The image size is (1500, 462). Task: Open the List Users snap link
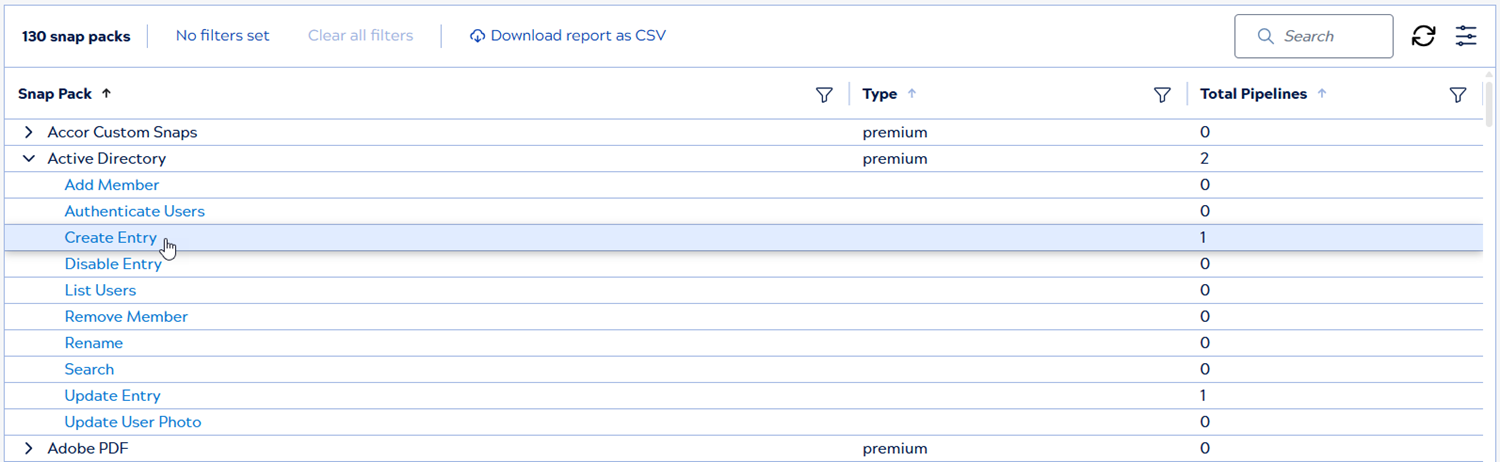pyautogui.click(x=100, y=290)
